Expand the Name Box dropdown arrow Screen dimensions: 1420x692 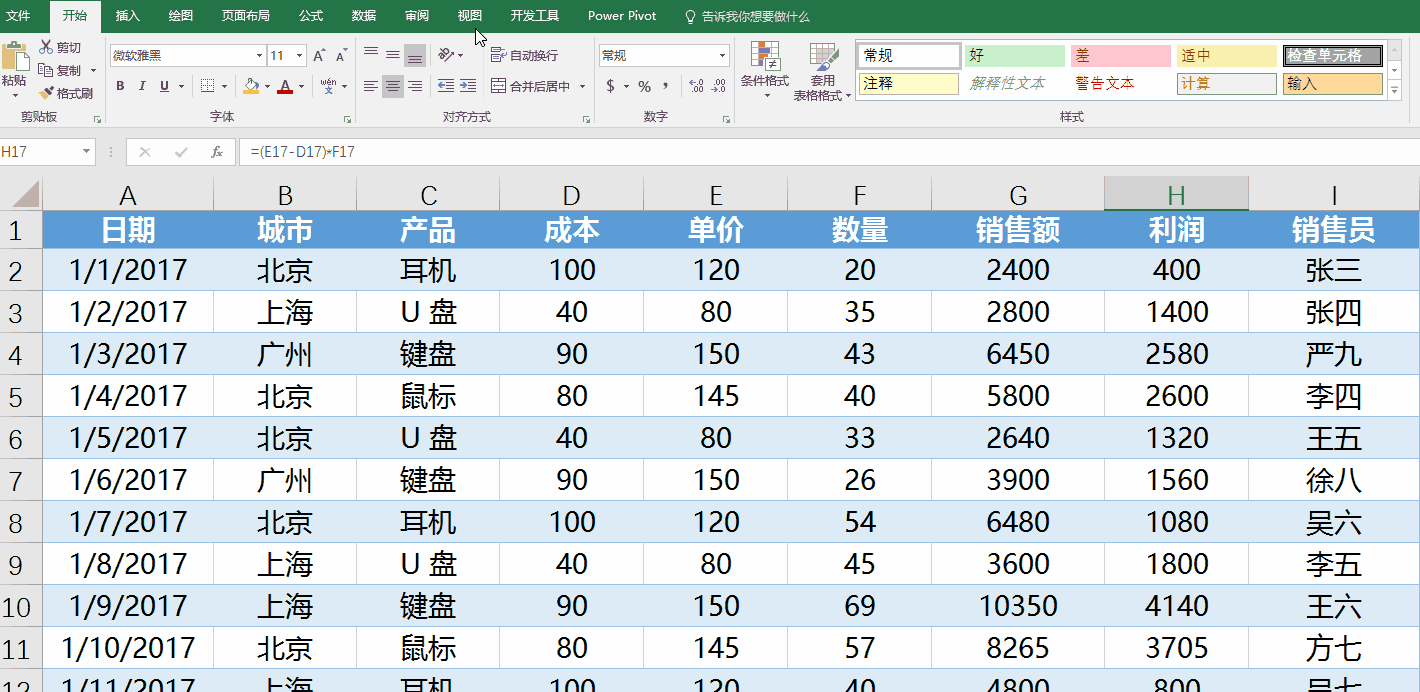86,152
